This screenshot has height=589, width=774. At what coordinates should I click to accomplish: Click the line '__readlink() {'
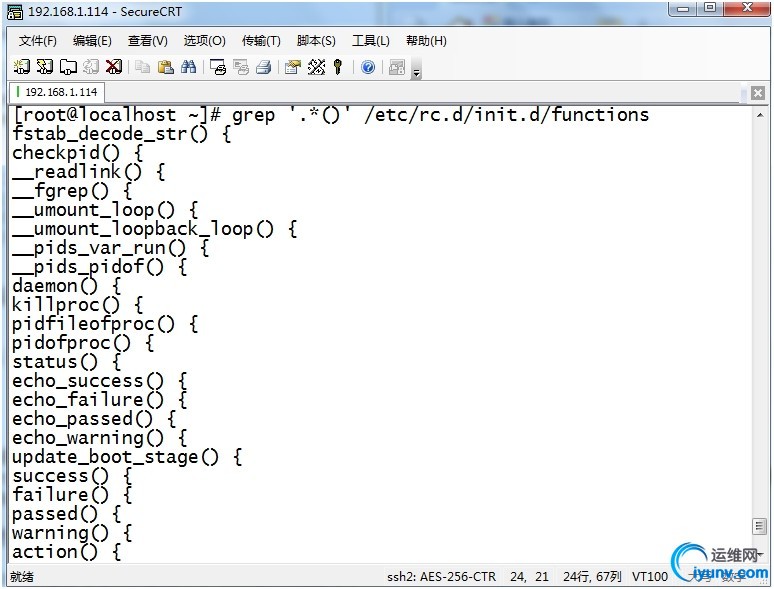point(88,172)
